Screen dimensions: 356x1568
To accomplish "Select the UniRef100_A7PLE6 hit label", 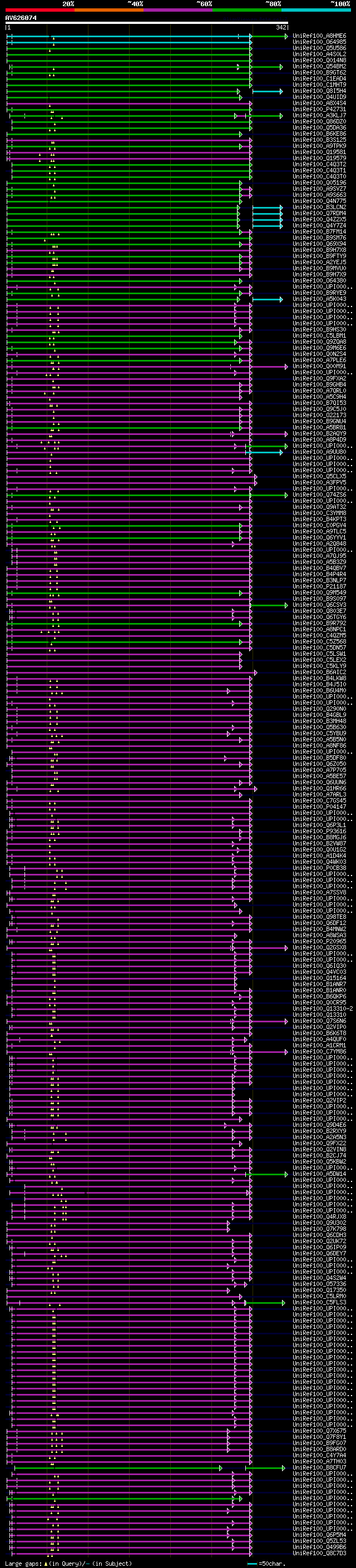I will point(319,360).
